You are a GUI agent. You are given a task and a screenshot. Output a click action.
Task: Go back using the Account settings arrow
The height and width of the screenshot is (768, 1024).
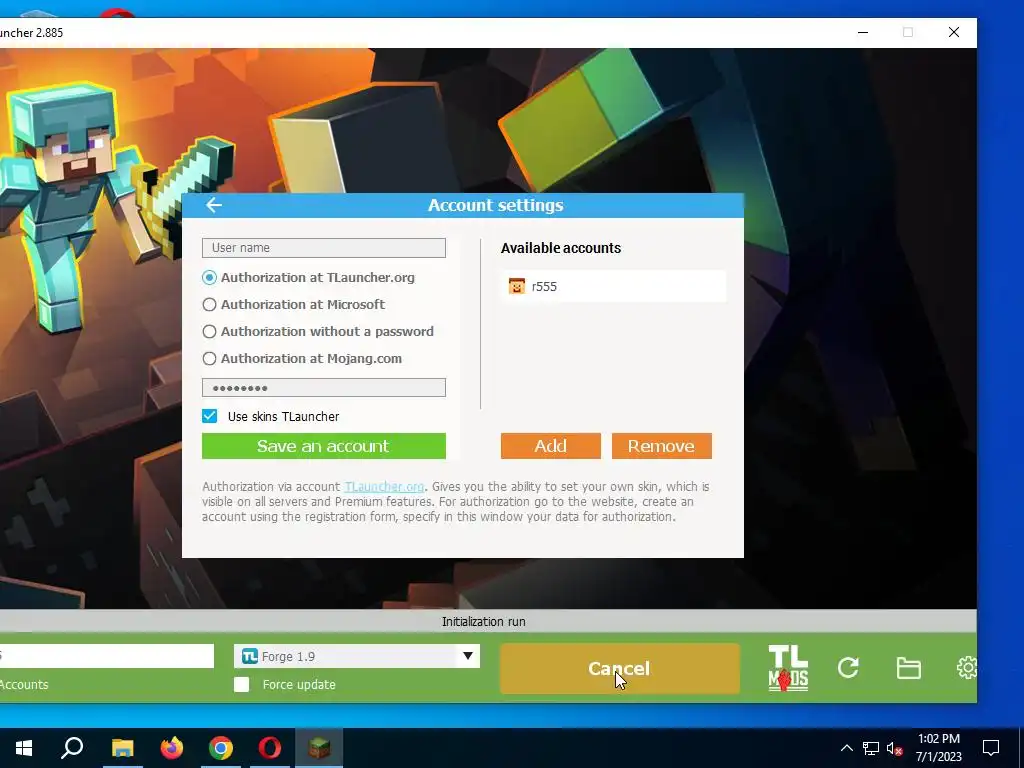point(214,205)
